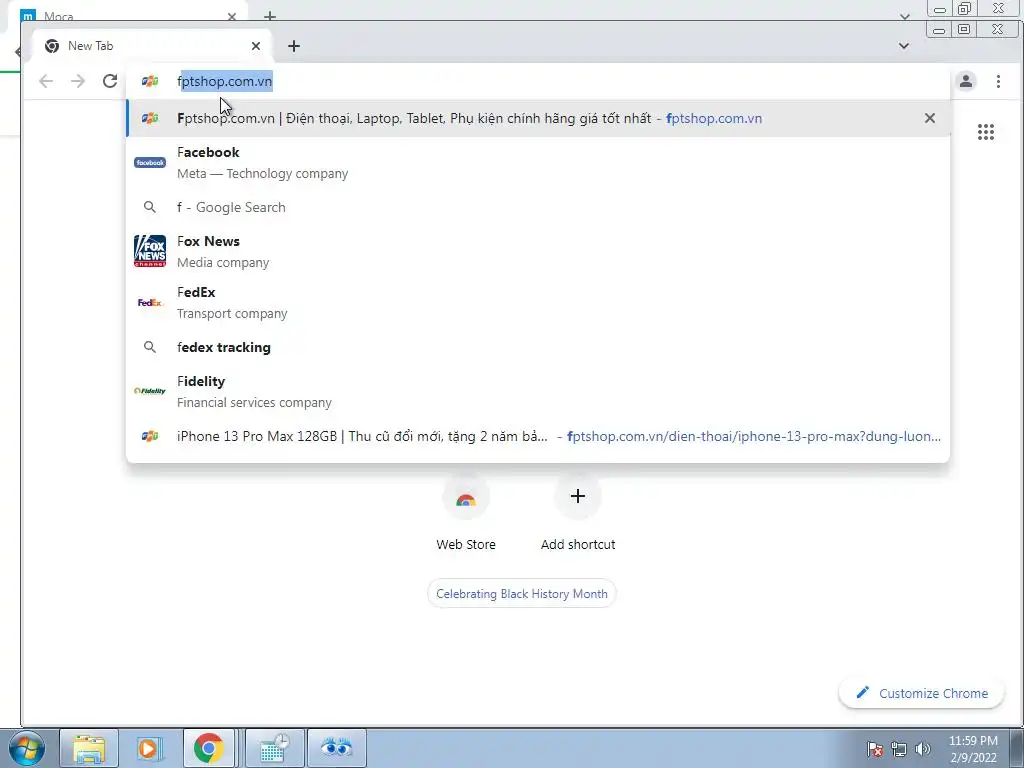This screenshot has height=768, width=1024.
Task: Click the Celebrating Black History Month link
Action: (522, 594)
